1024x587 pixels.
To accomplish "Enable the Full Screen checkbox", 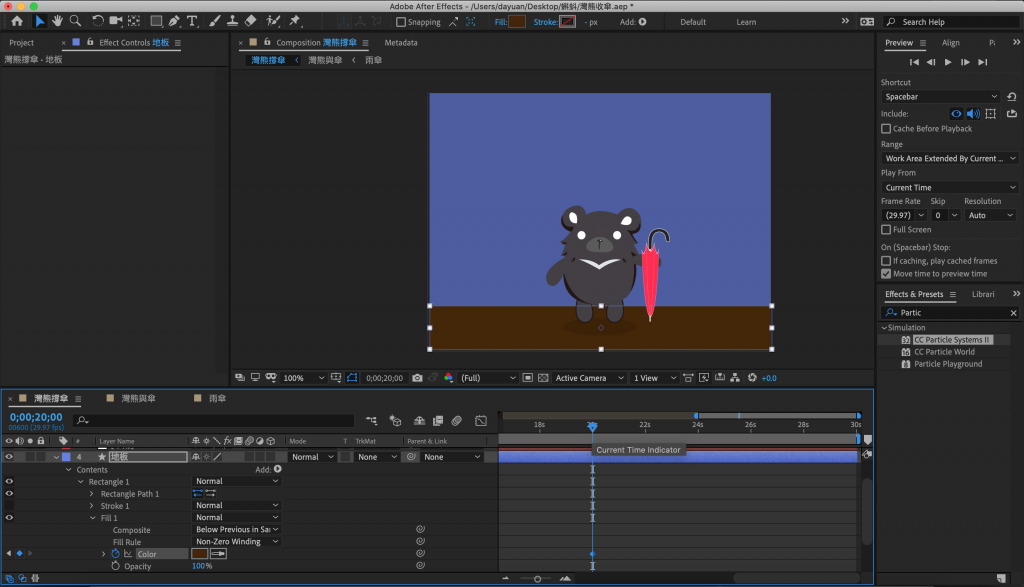I will click(x=886, y=230).
